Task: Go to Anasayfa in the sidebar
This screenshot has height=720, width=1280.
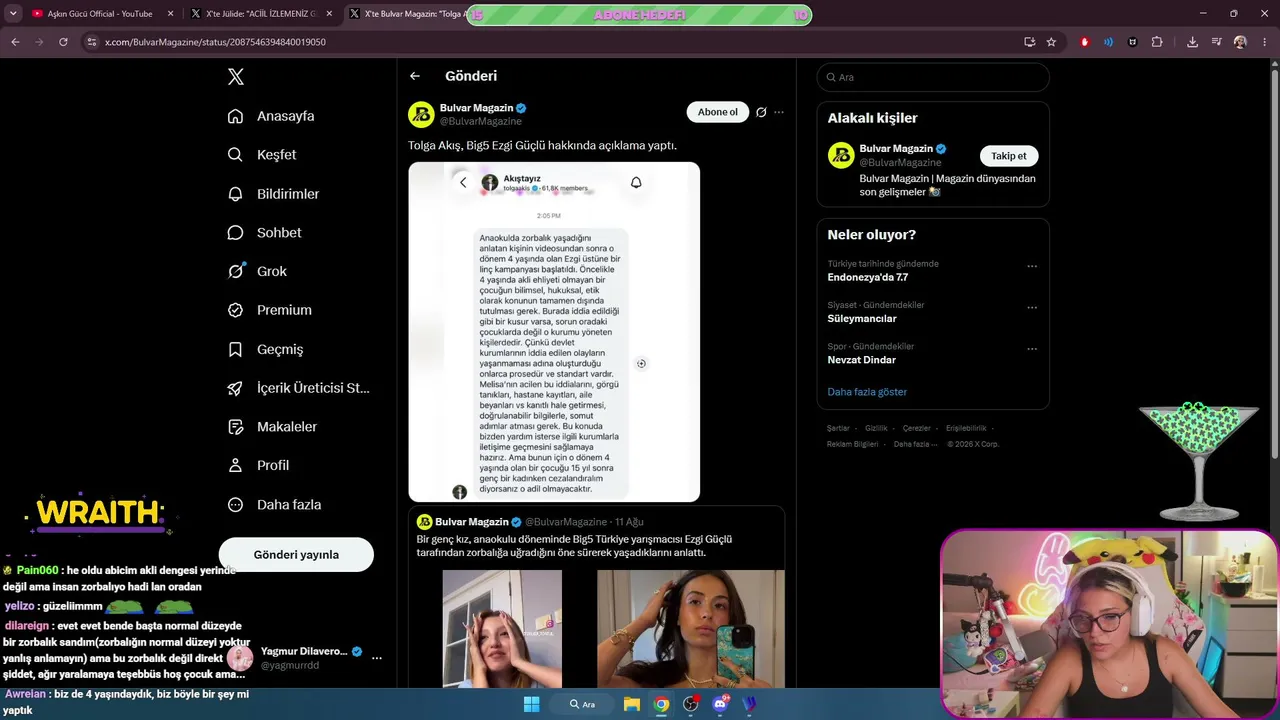Action: (x=271, y=116)
